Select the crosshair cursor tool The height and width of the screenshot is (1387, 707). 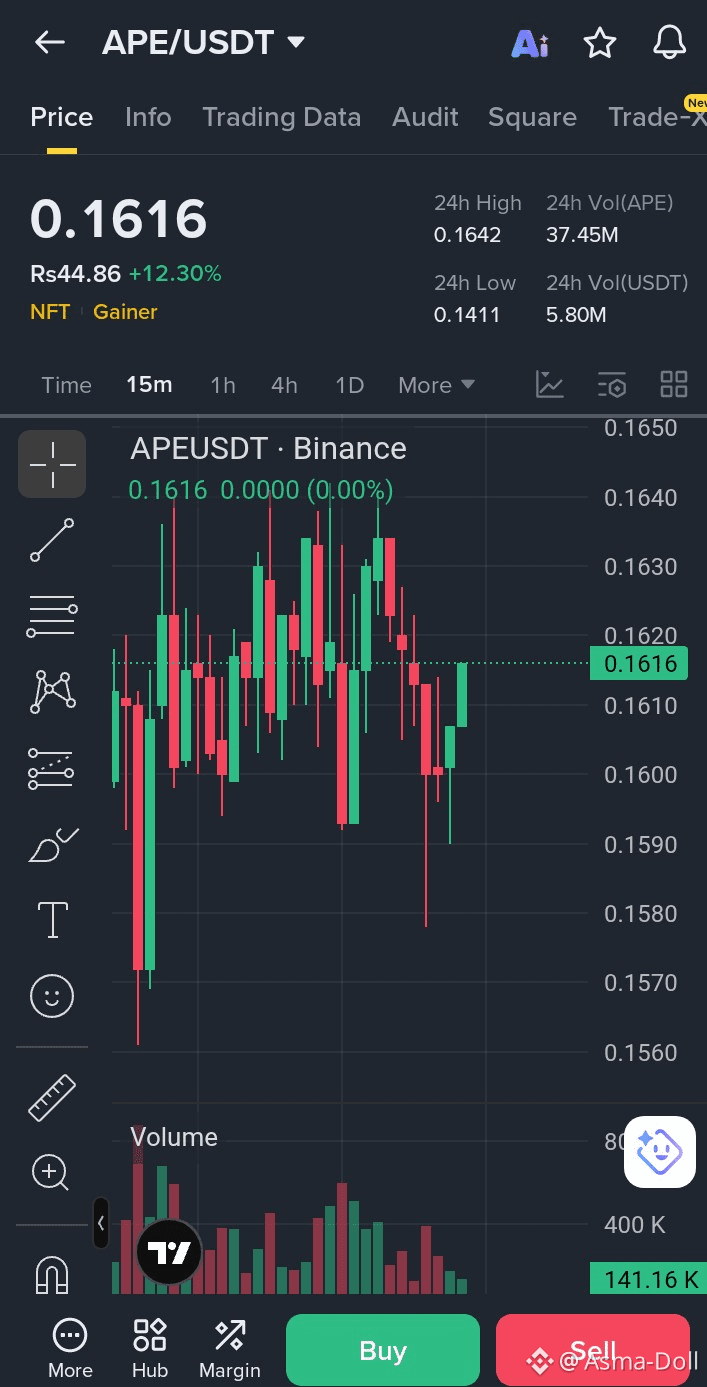52,464
